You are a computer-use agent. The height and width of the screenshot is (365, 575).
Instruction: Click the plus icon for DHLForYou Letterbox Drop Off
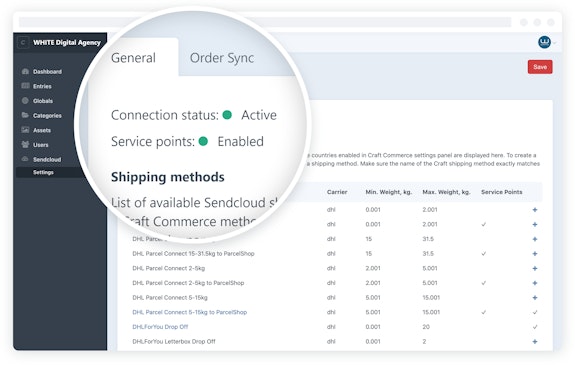[x=535, y=342]
